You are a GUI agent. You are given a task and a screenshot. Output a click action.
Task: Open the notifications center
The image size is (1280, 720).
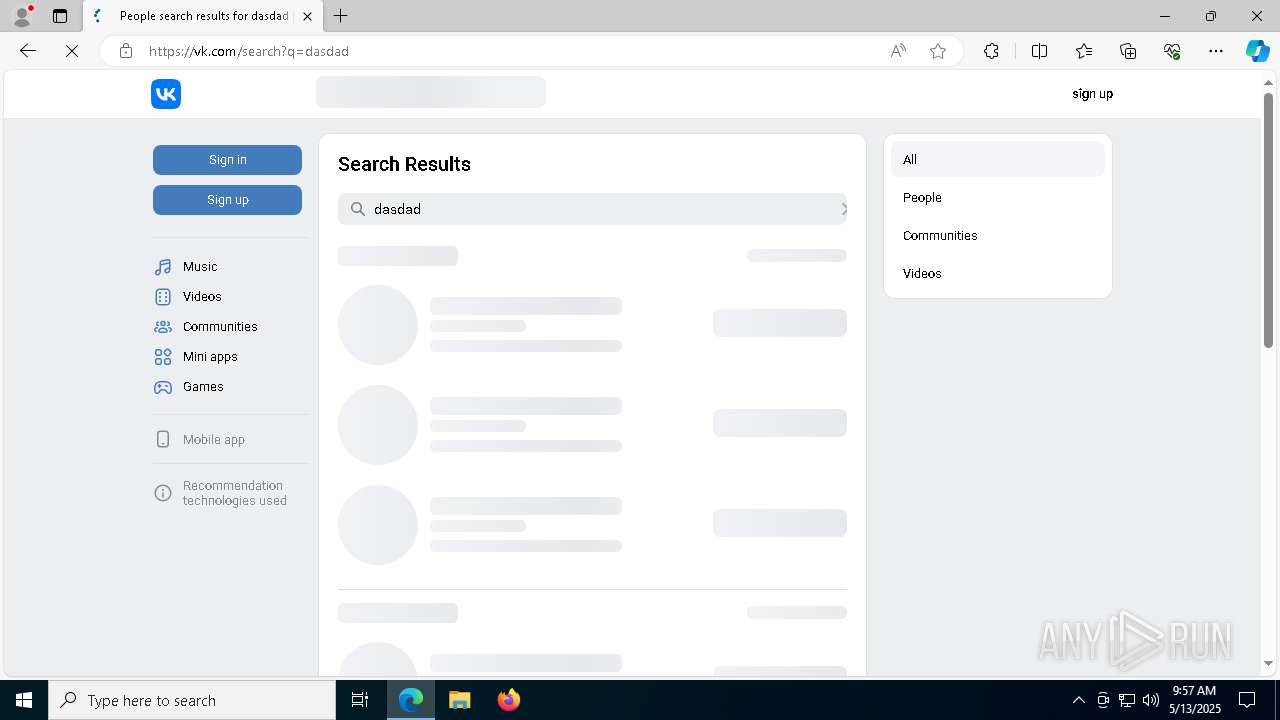(x=1247, y=700)
